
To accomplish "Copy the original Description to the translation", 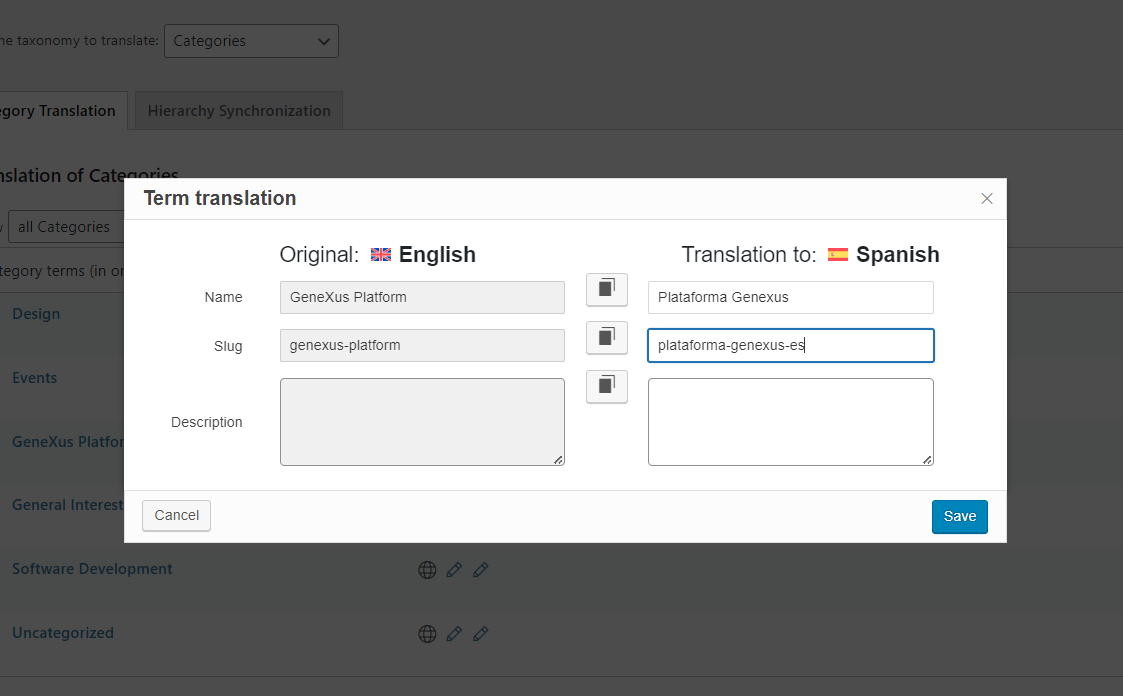I will 607,386.
